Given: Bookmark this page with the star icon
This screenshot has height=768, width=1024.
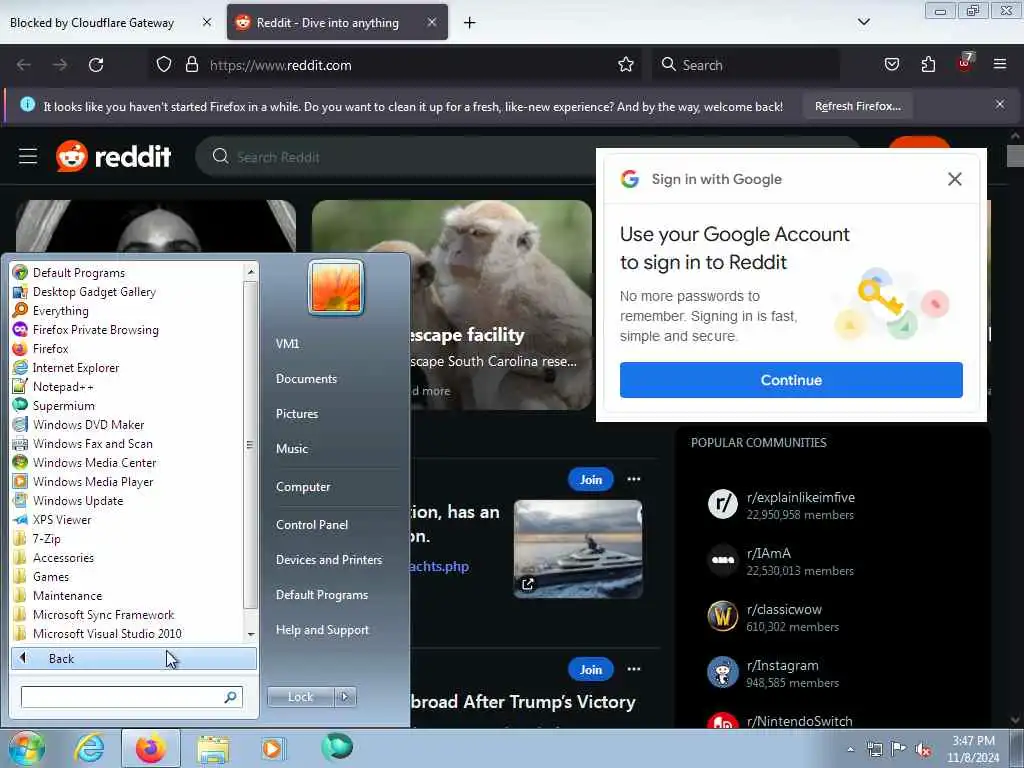Looking at the screenshot, I should [x=626, y=65].
